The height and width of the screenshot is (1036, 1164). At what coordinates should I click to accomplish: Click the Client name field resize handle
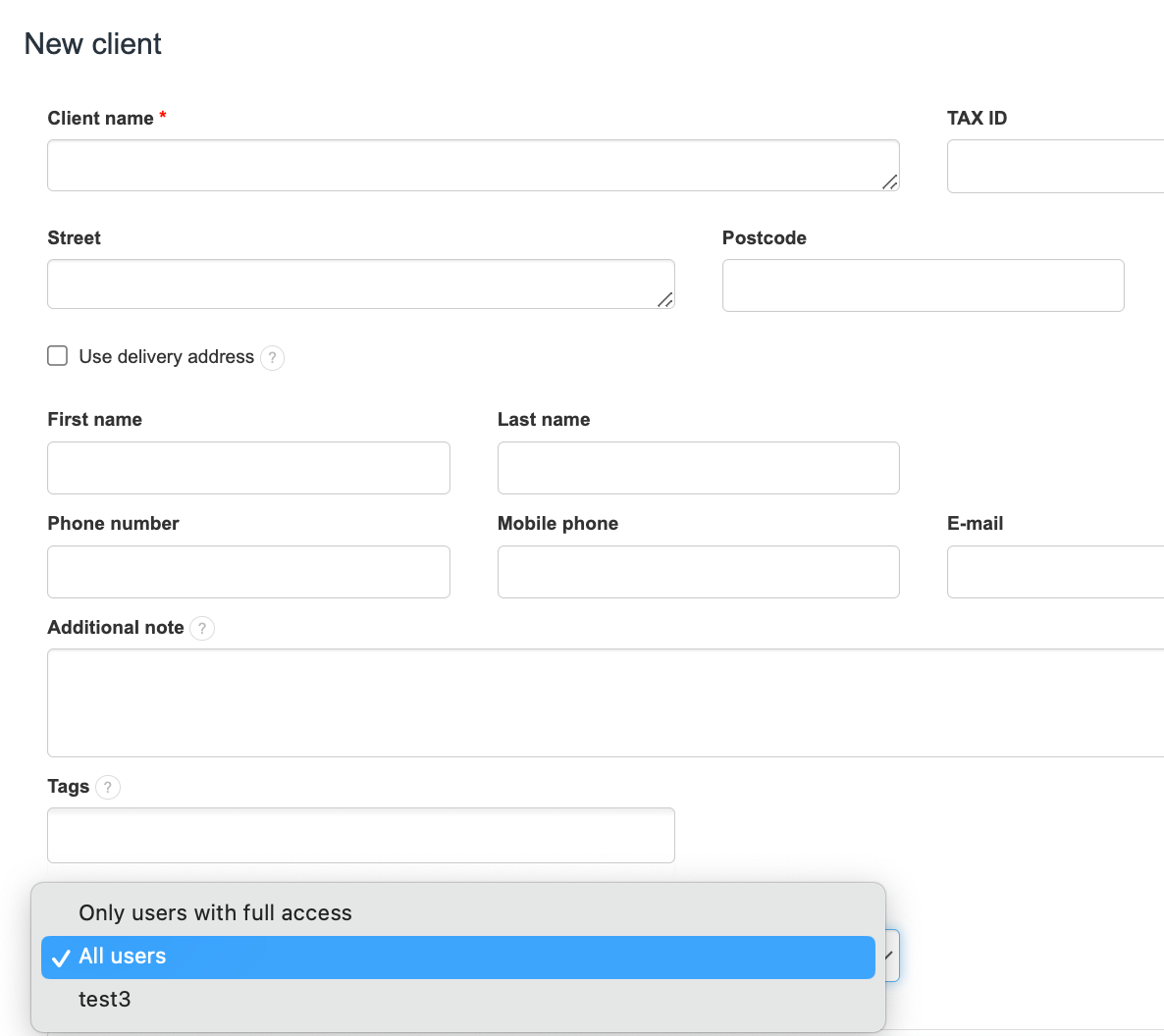889,181
